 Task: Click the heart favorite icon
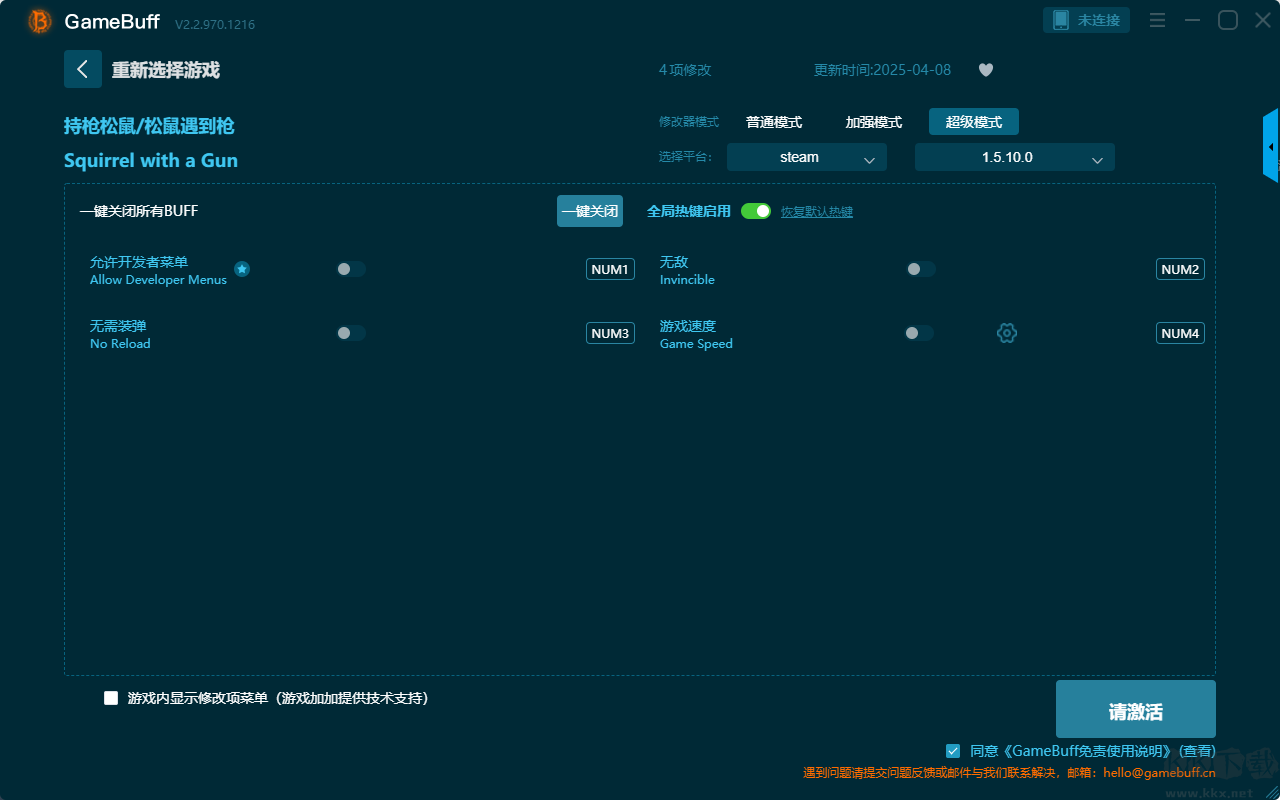985,70
